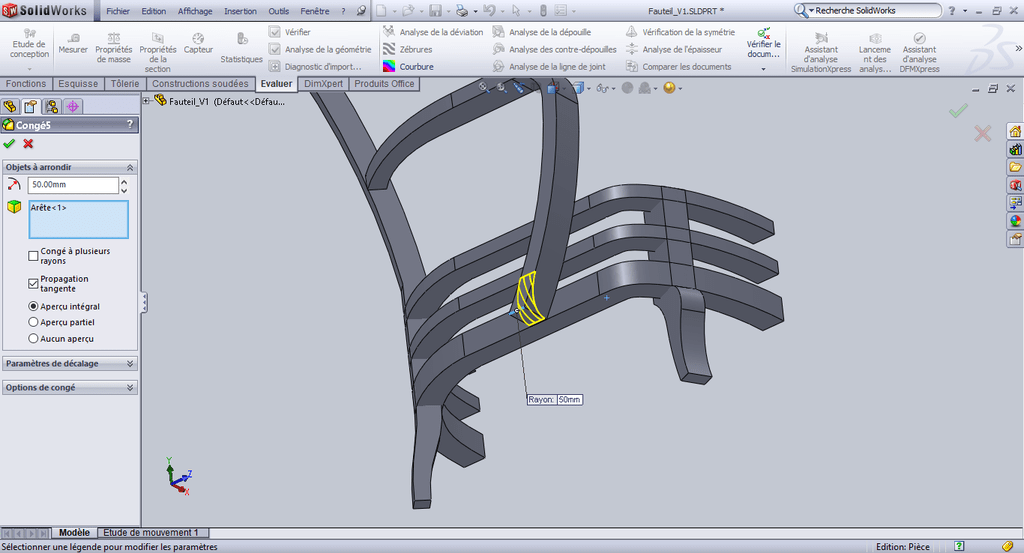
Task: Open the Capteur sensor tool
Action: pyautogui.click(x=198, y=44)
